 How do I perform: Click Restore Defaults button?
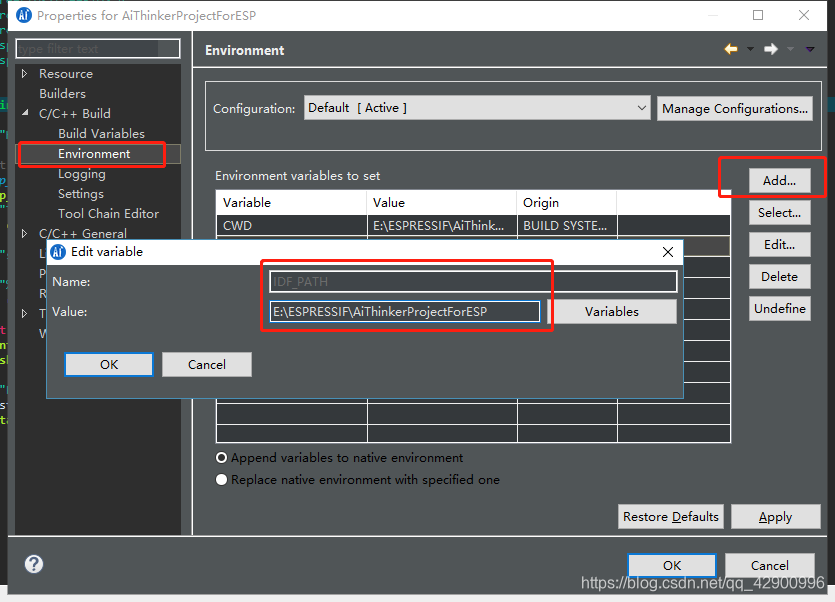pos(670,517)
